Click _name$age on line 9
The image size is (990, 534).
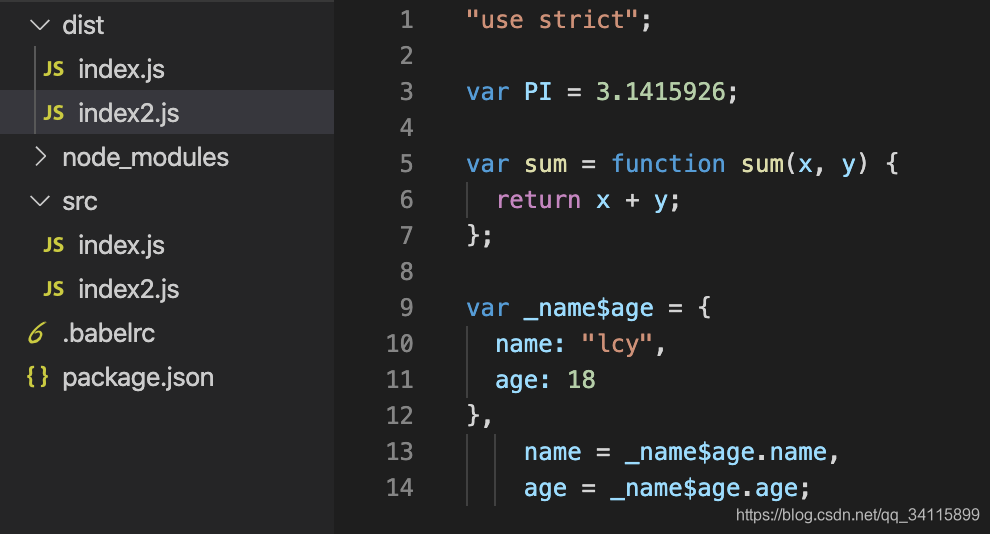pos(588,308)
